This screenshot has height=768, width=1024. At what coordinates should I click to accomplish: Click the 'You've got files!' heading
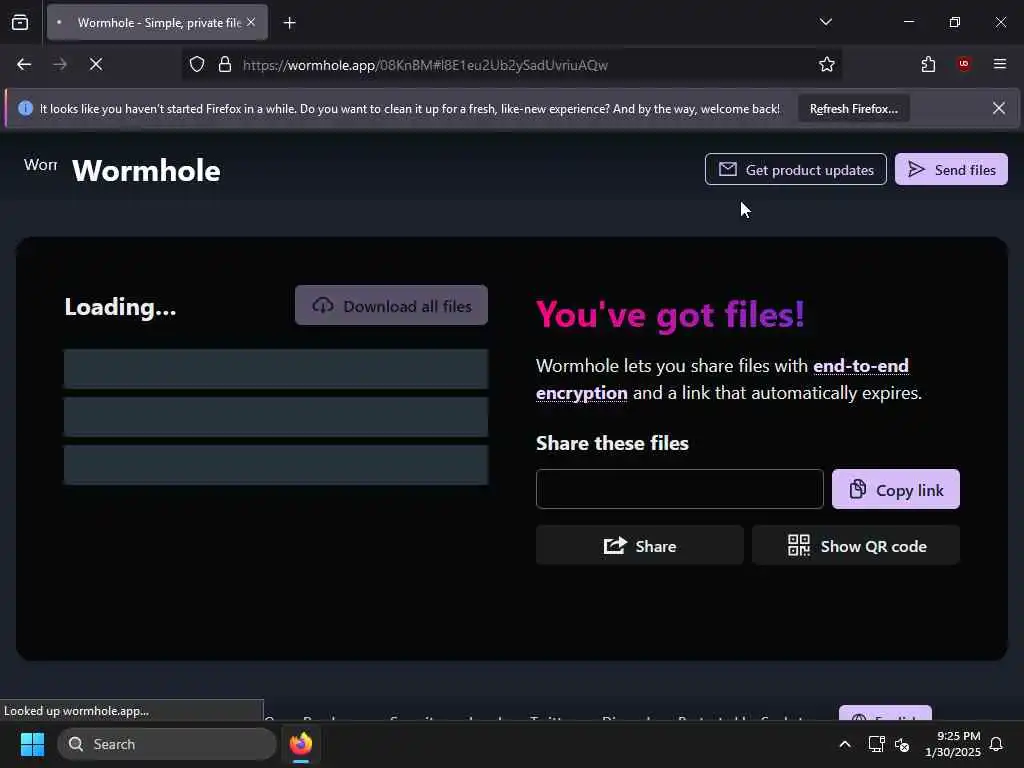[670, 315]
